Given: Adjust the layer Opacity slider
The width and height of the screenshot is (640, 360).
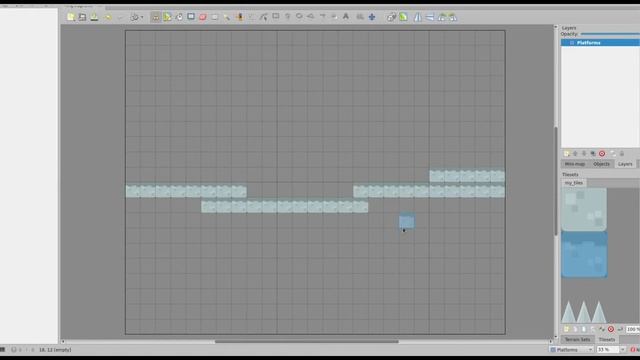Looking at the screenshot, I should (x=610, y=34).
